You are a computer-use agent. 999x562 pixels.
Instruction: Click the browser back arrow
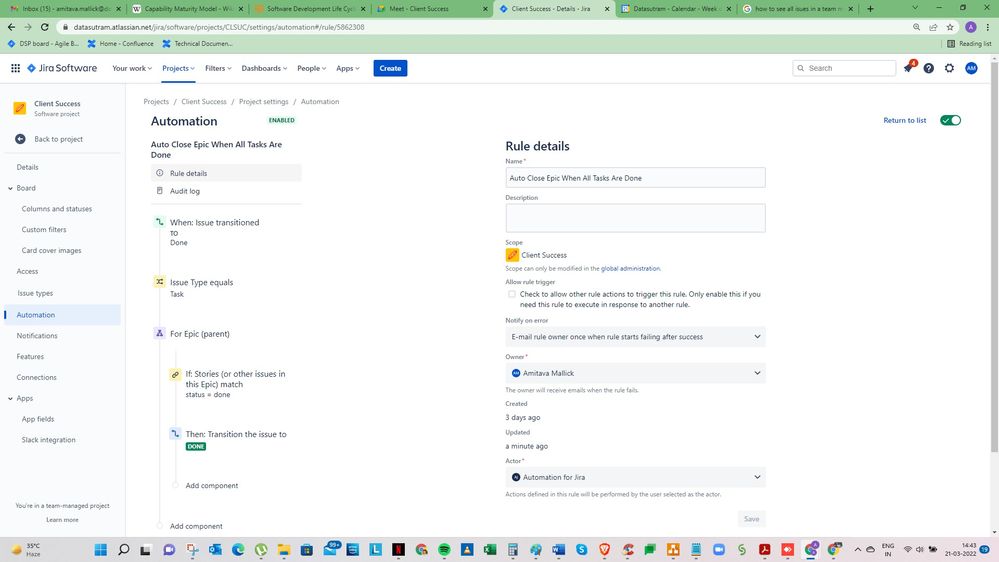11,27
